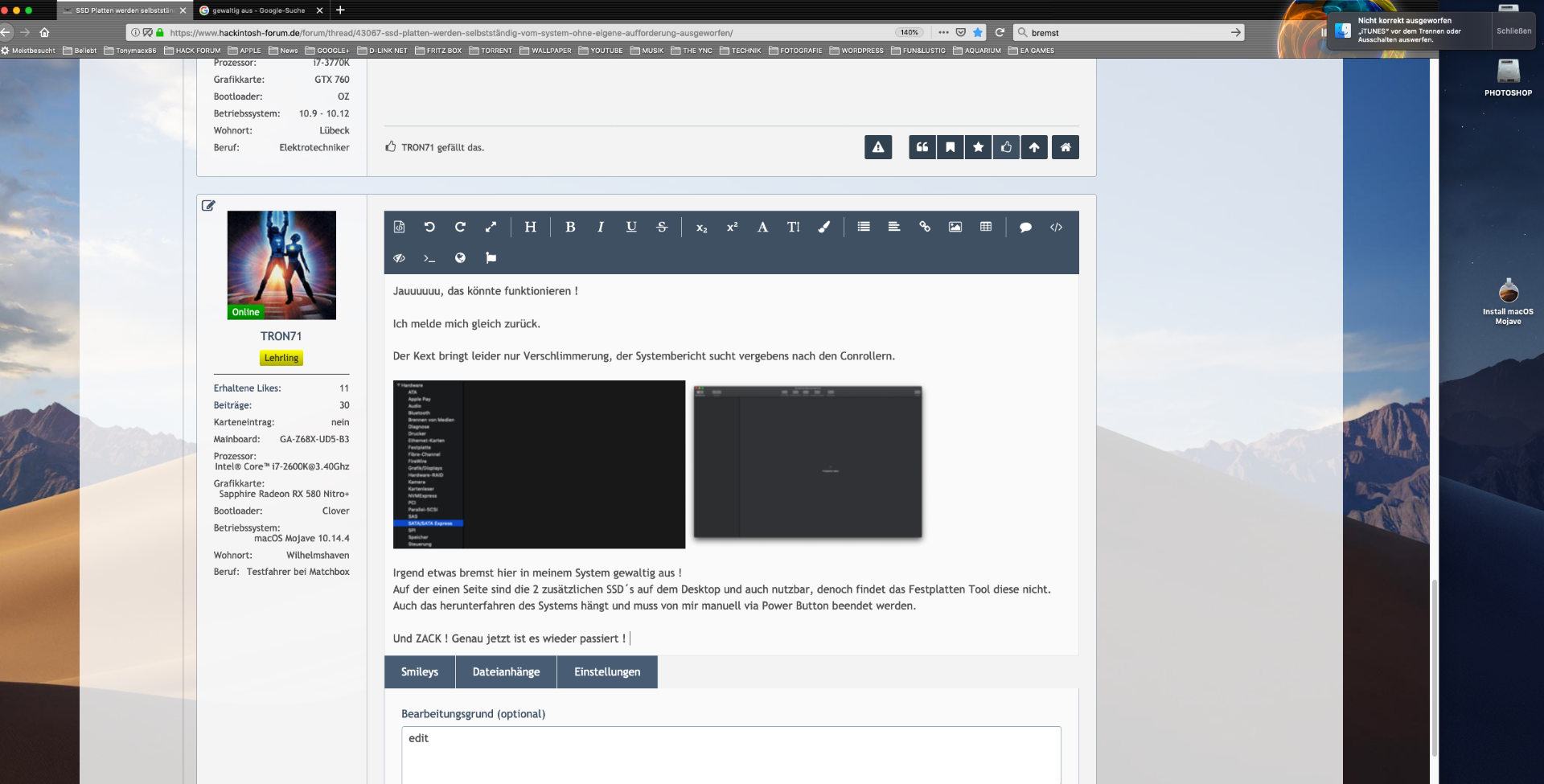Switch to the Dateianhänge tab
1544x784 pixels.
coord(506,672)
